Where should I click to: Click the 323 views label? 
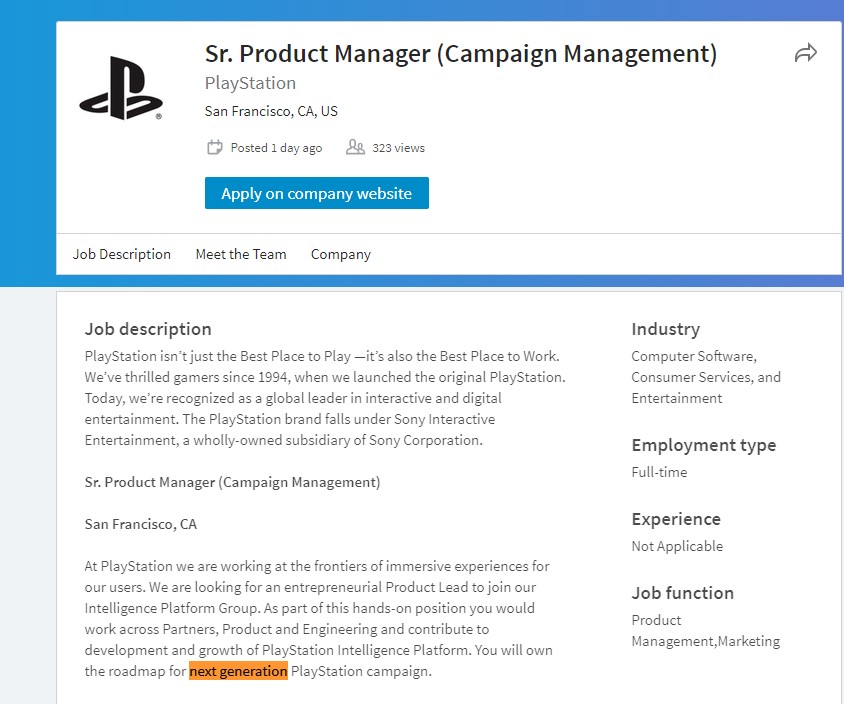point(398,148)
